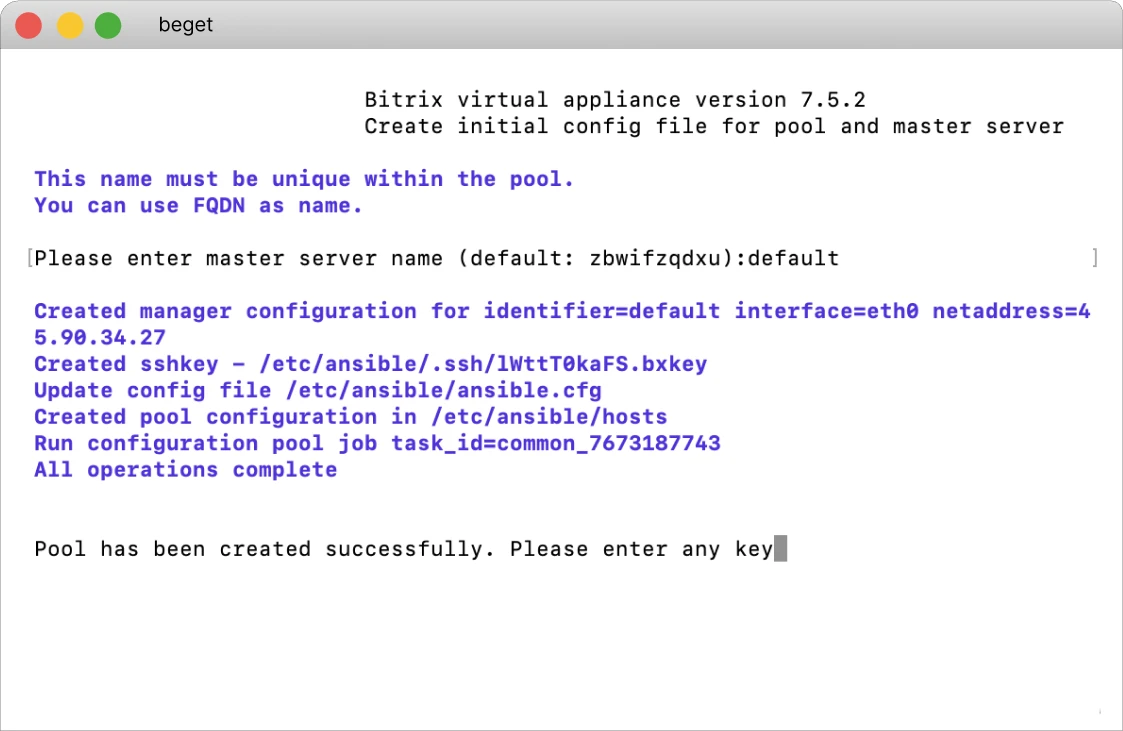Click the 'Please enter master server name' prompt
Screen dimensions: 1123x731
coord(243,259)
